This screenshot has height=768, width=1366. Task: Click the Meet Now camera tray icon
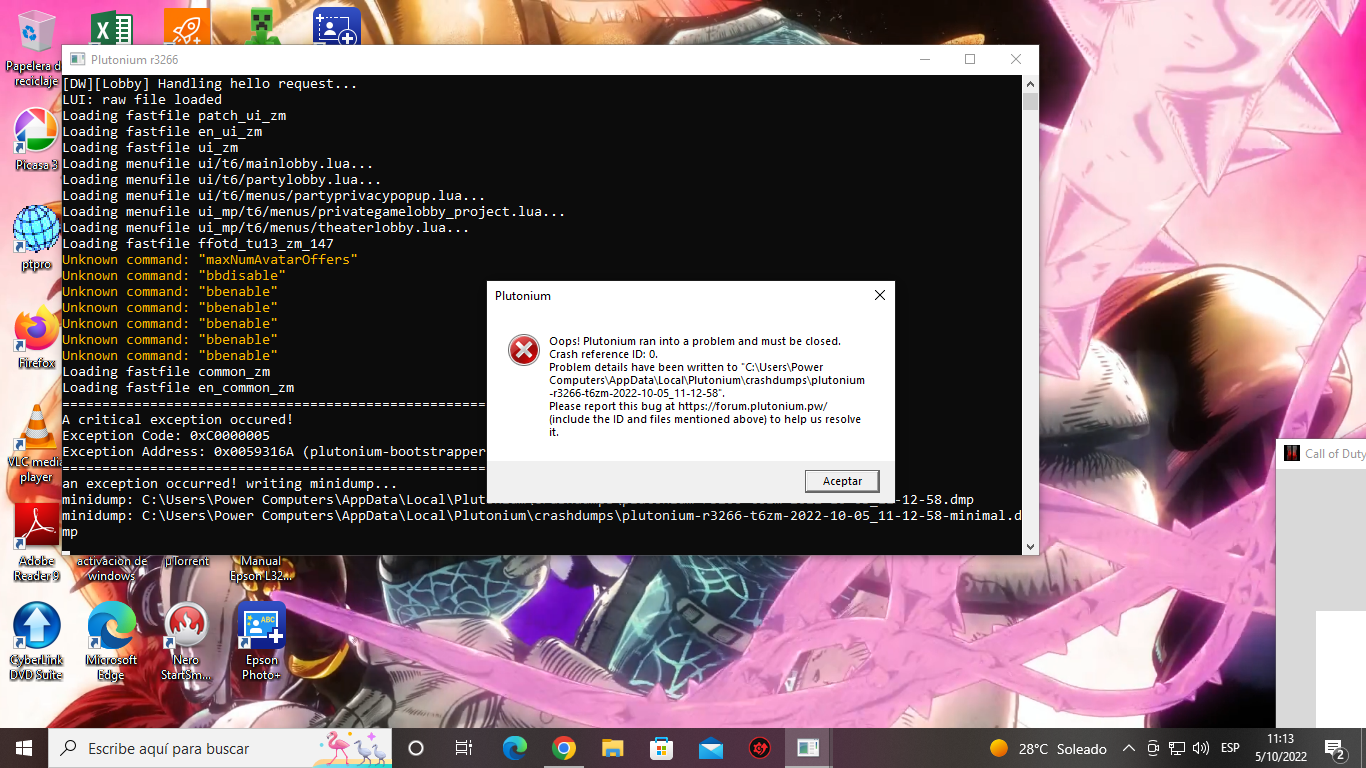click(1153, 748)
